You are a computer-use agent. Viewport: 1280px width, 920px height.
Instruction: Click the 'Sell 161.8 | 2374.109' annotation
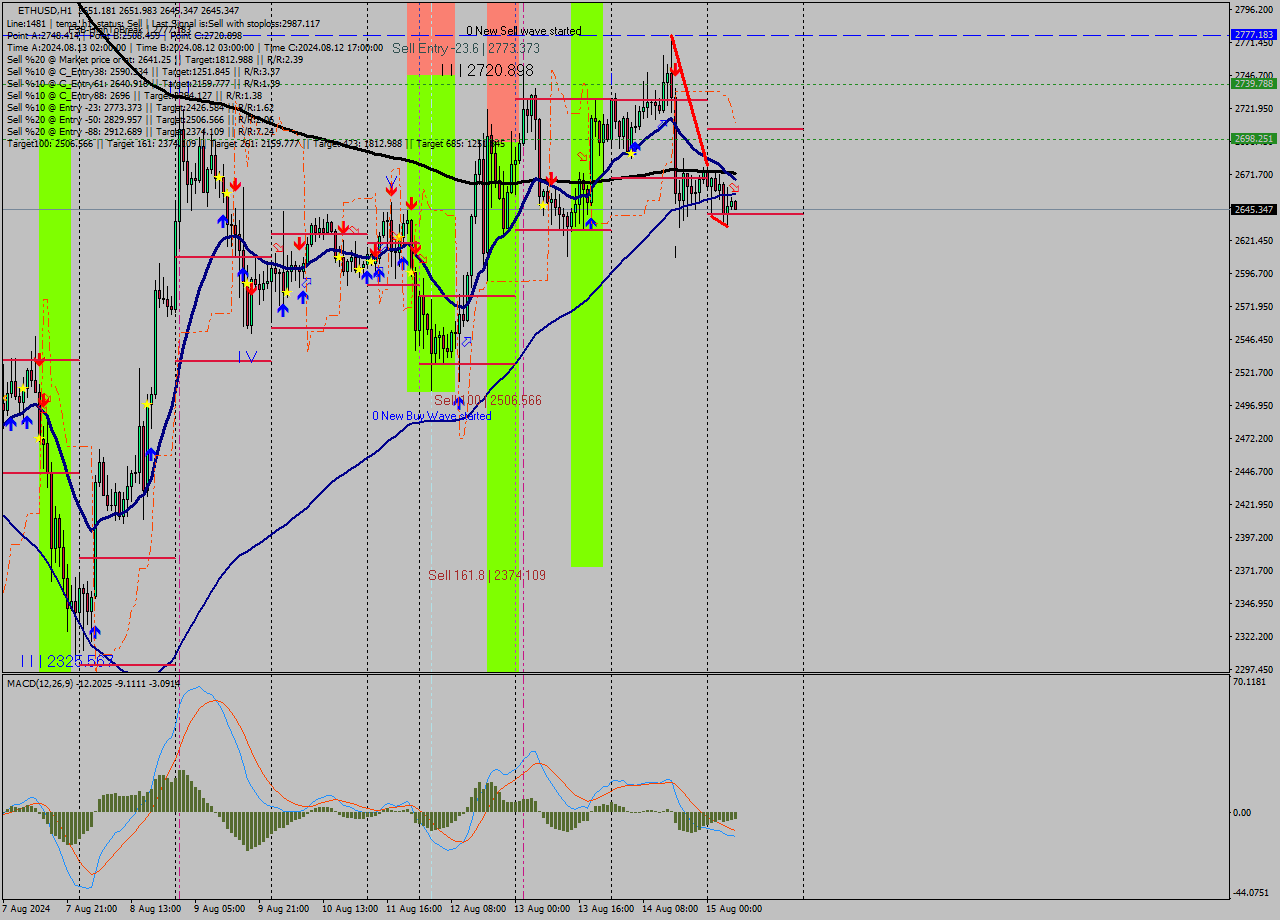(x=487, y=575)
